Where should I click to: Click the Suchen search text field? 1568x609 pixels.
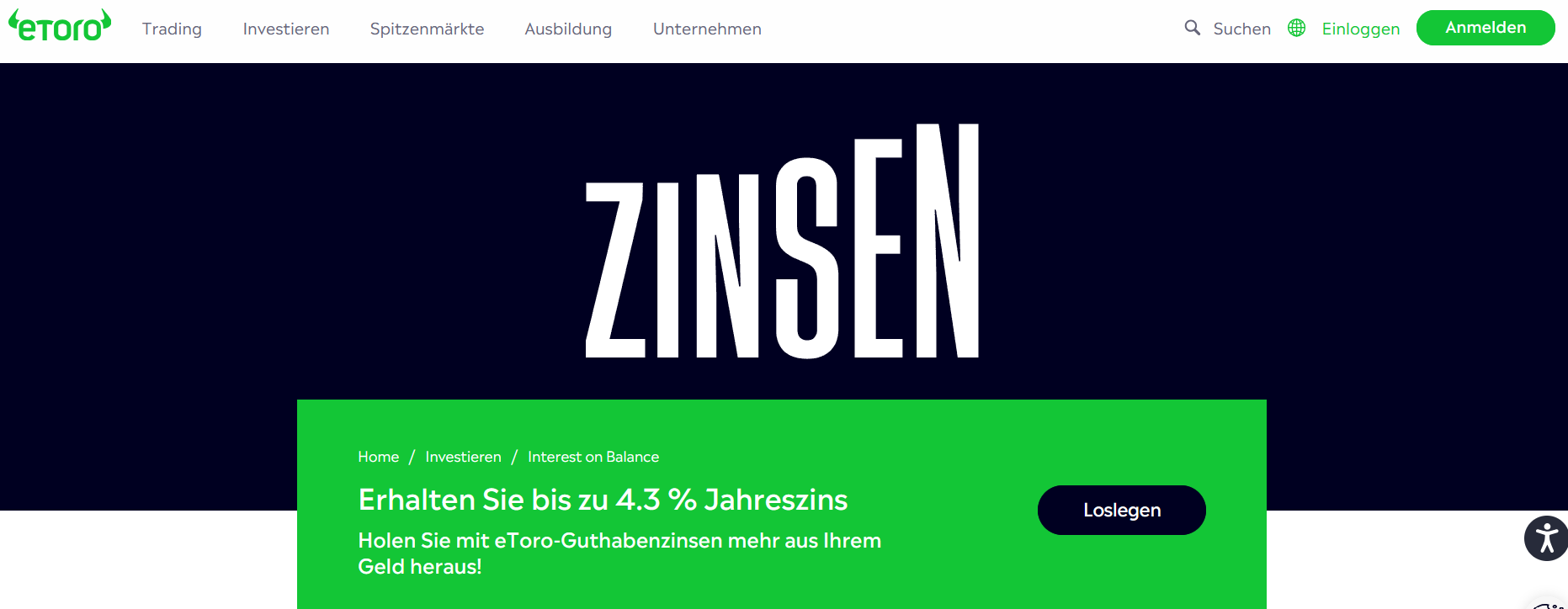point(1241,29)
